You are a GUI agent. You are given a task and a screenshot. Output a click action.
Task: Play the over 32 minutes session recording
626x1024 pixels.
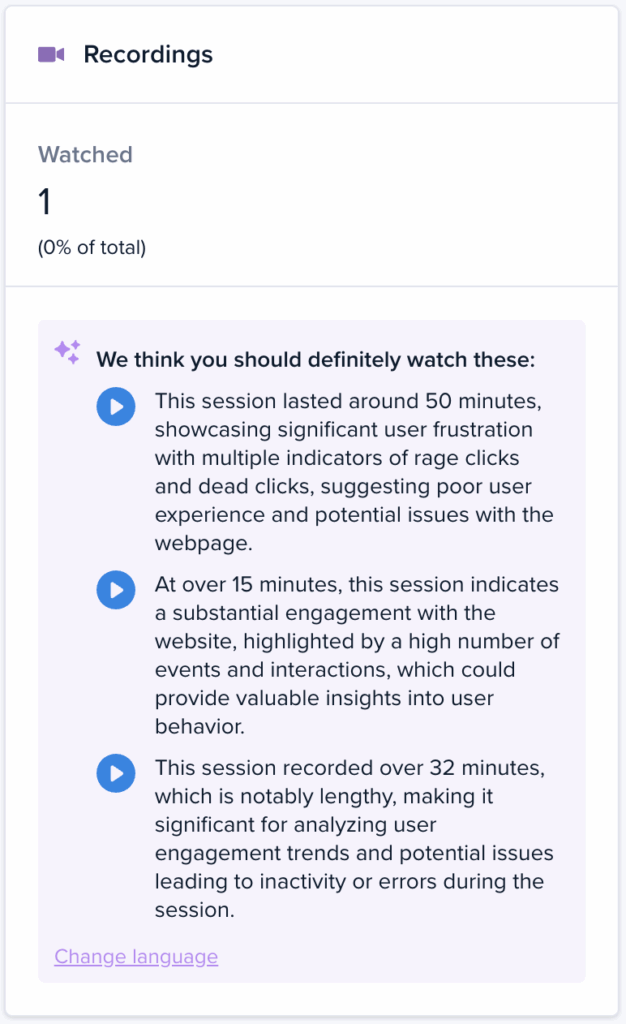pos(116,773)
